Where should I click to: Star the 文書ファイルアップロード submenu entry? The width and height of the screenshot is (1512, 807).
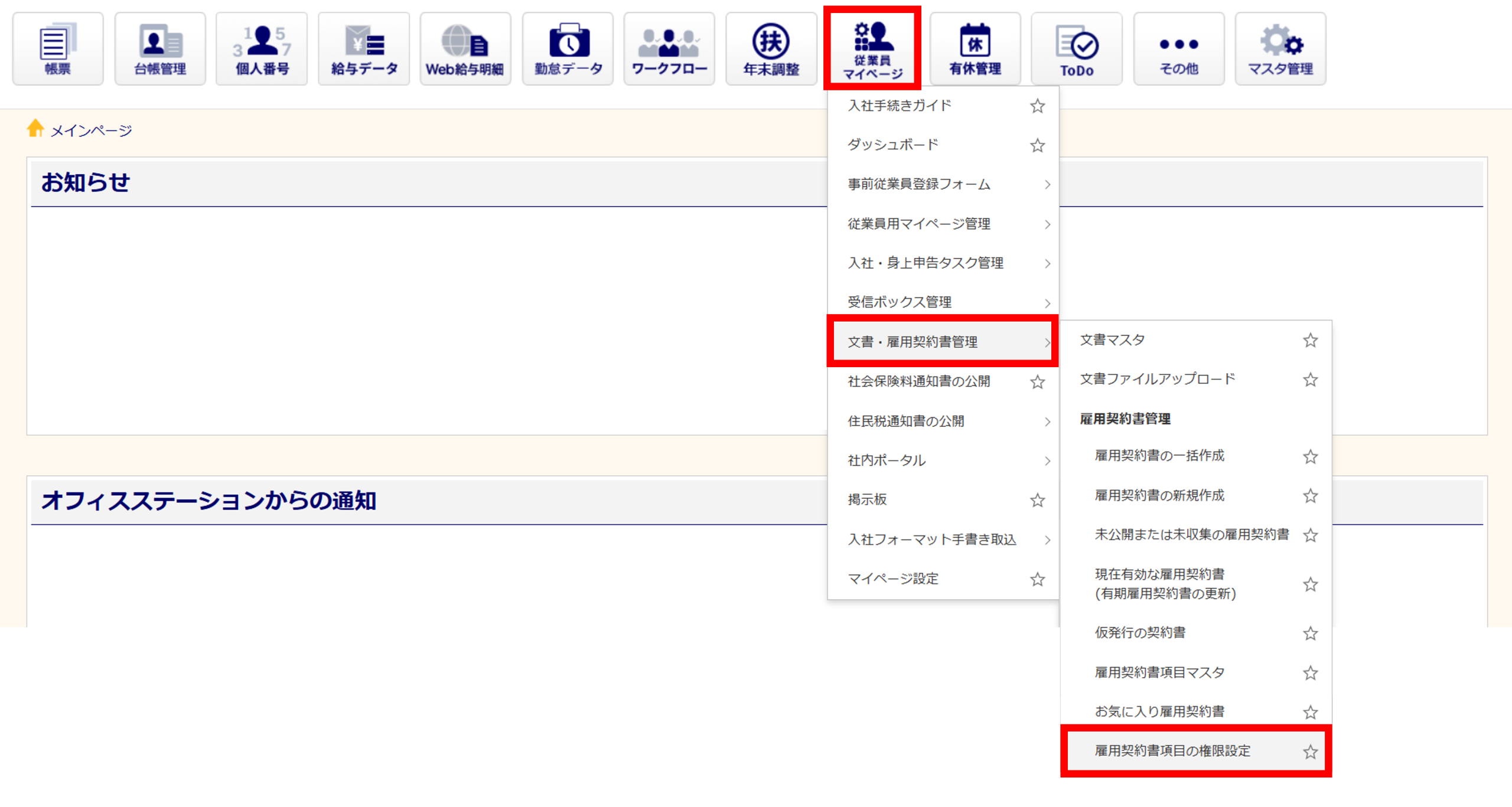click(1311, 380)
